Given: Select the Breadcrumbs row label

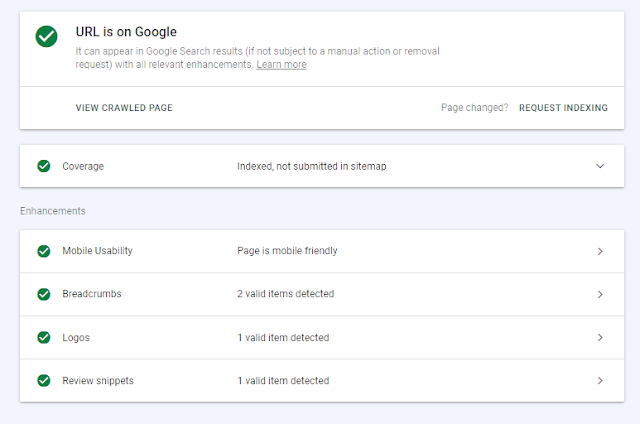Looking at the screenshot, I should coord(92,294).
